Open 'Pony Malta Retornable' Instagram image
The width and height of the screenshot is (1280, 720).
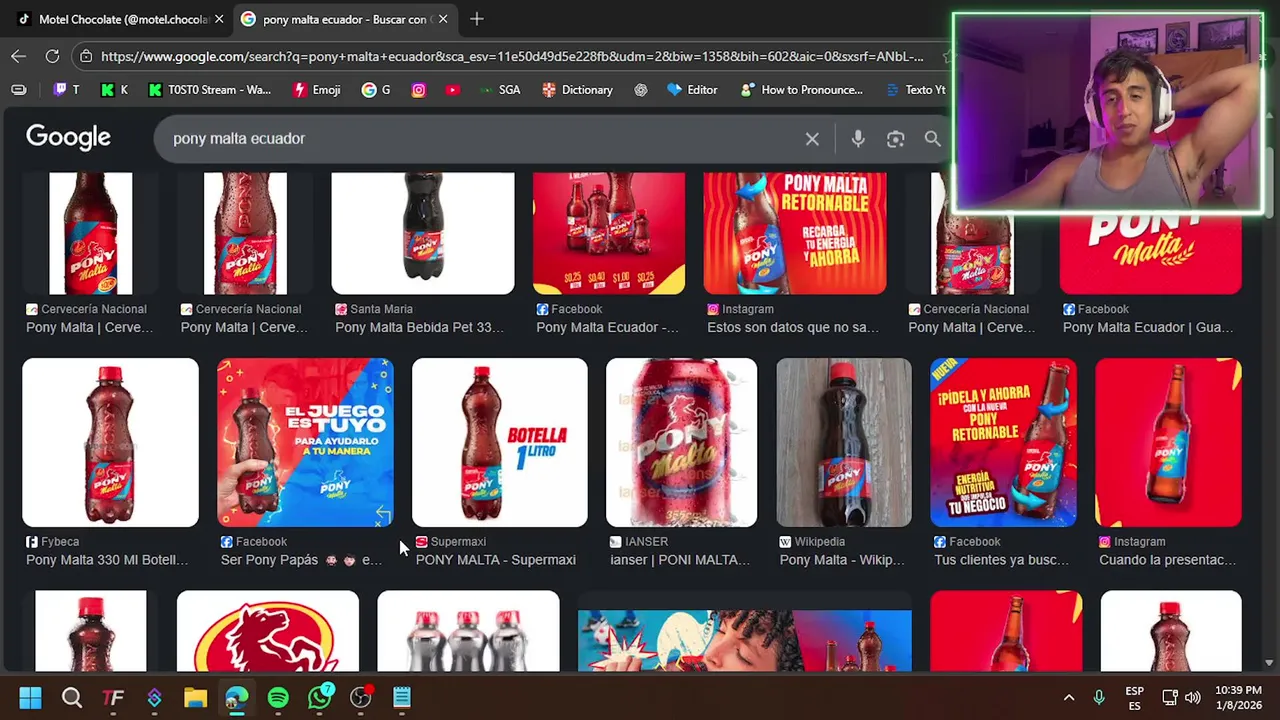tap(795, 233)
